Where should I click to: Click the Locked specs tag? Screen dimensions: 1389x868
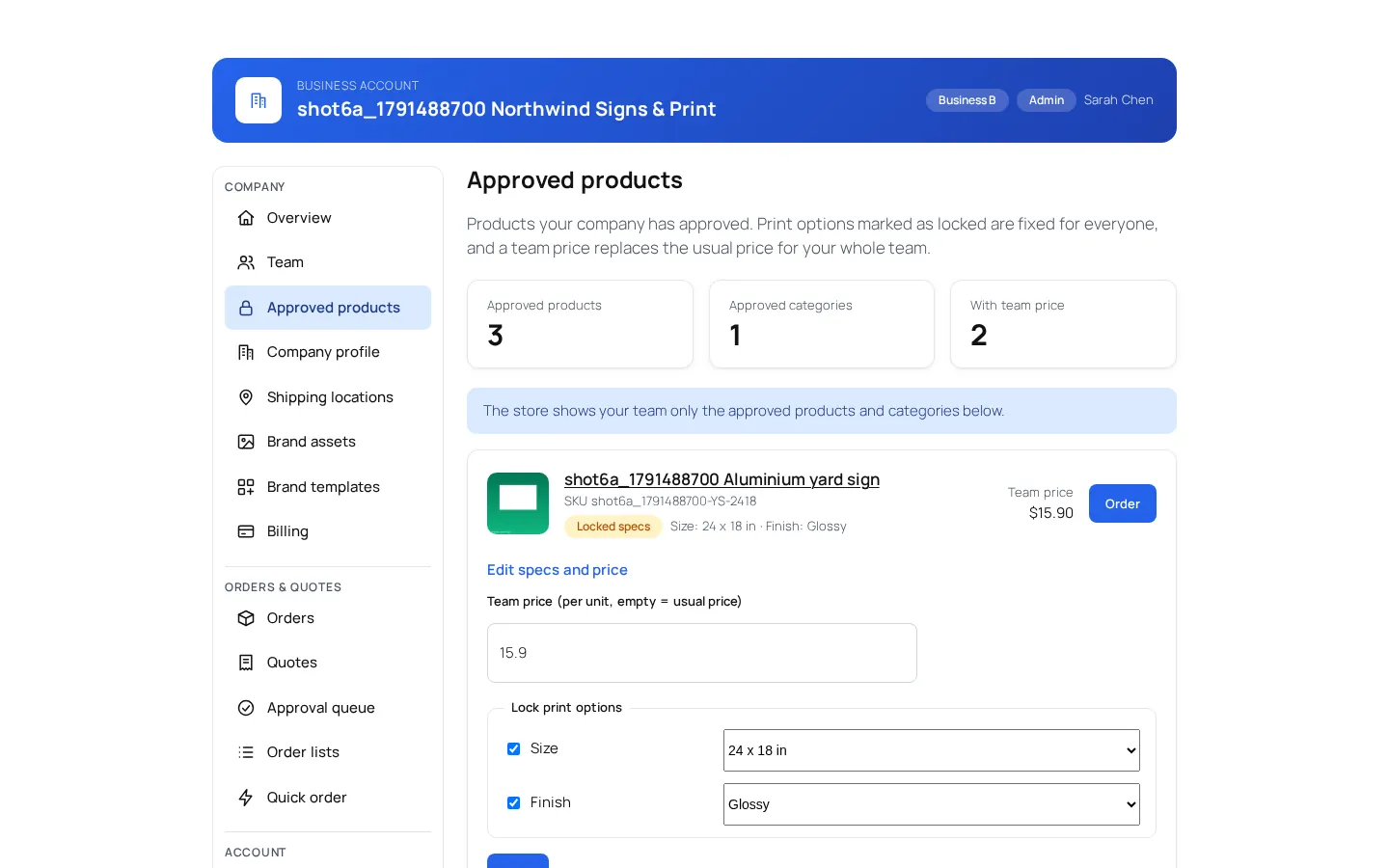613,527
